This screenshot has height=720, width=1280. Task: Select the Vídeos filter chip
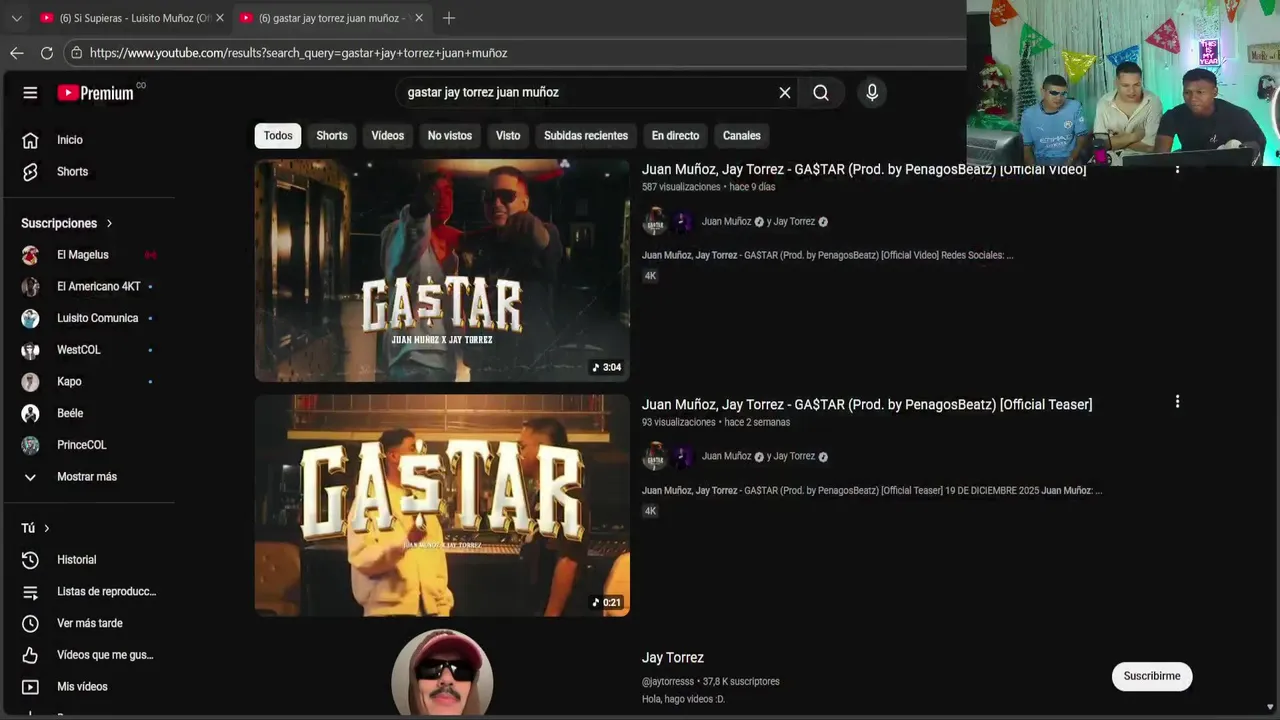click(x=388, y=136)
